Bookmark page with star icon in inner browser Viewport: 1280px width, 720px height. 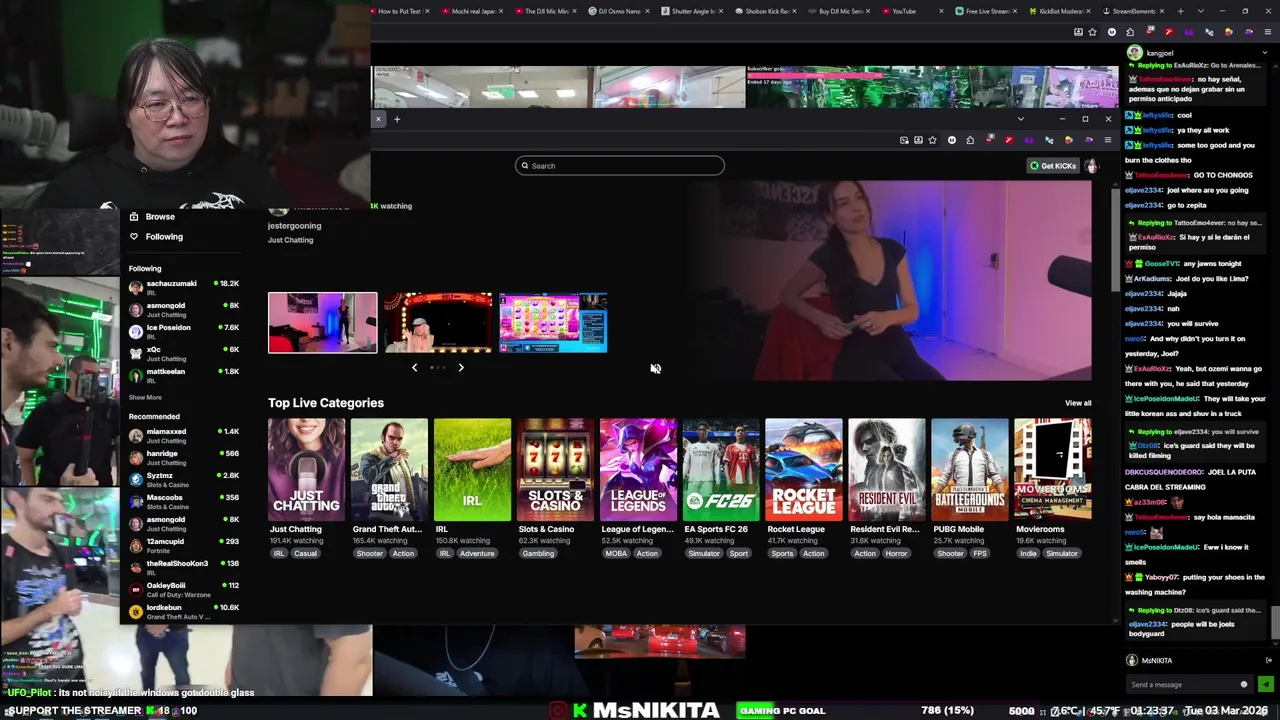(x=932, y=140)
